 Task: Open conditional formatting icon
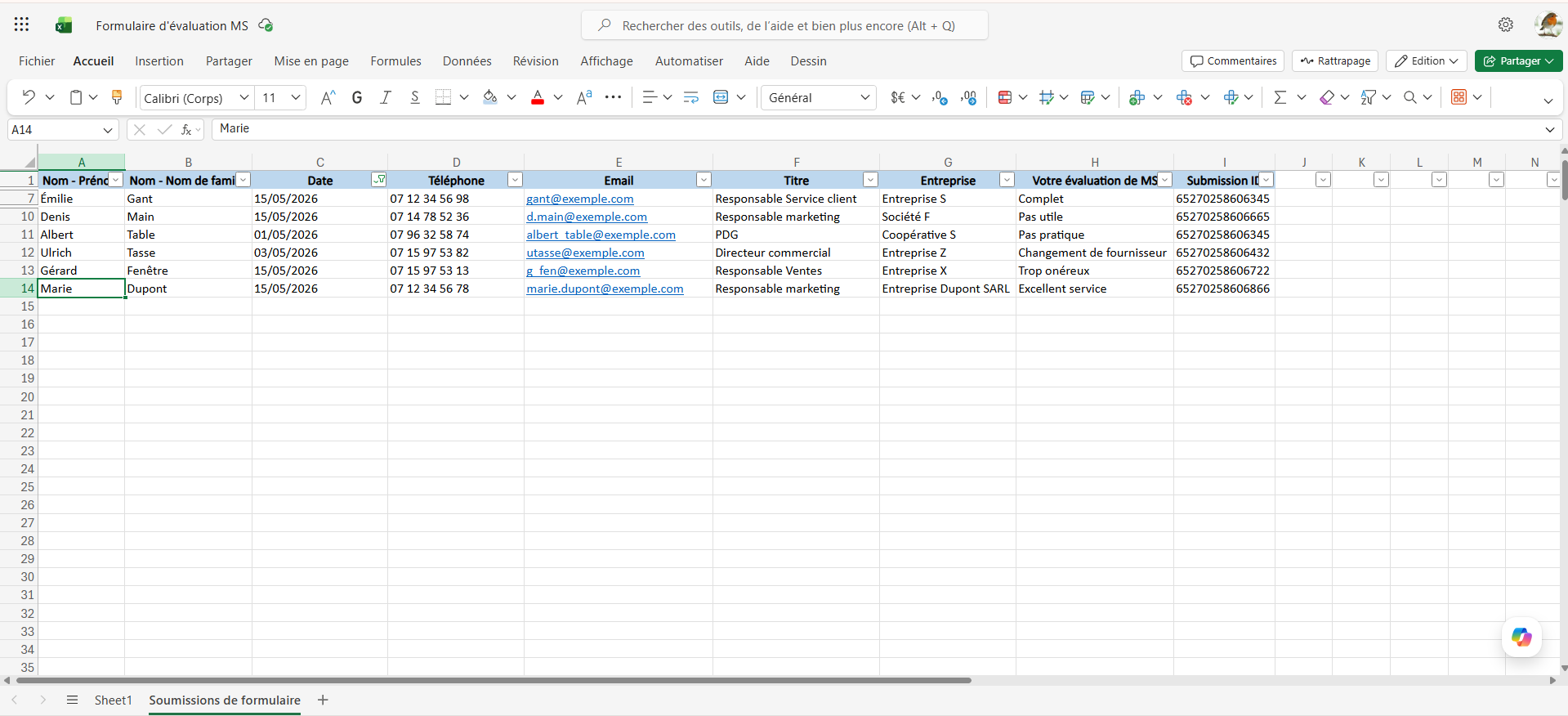click(x=1005, y=97)
